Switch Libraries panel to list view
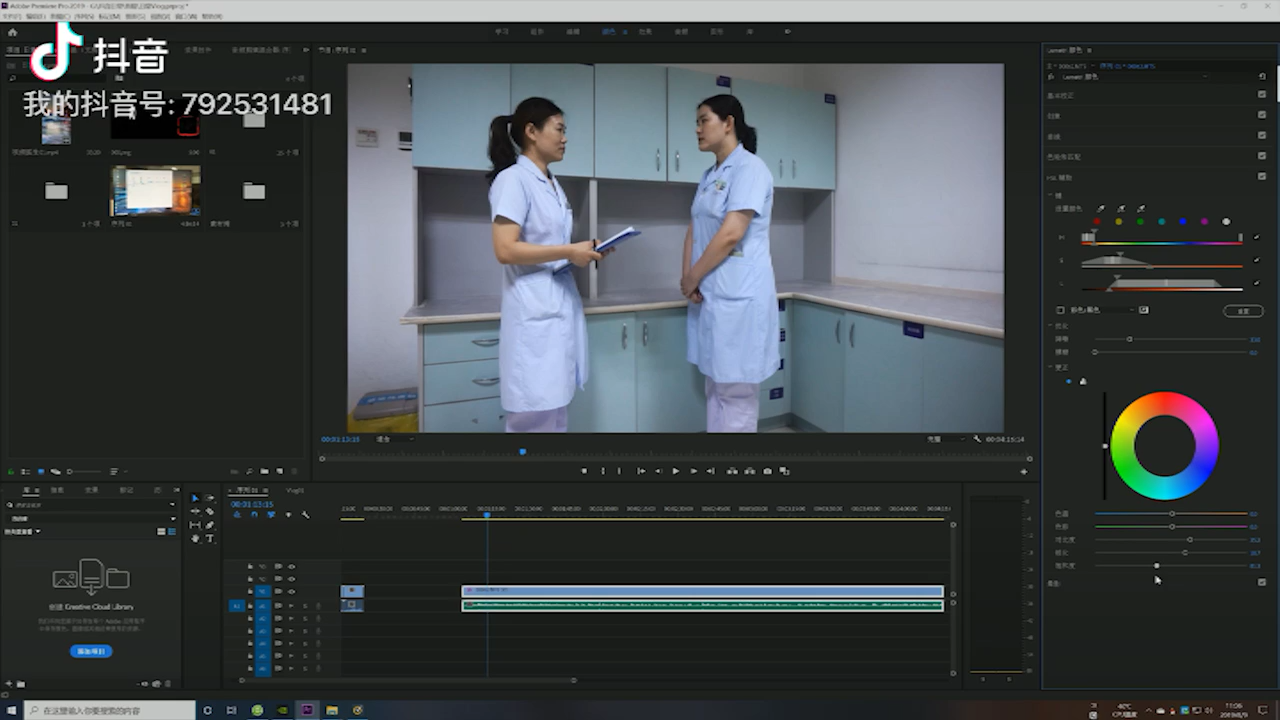 click(x=171, y=531)
